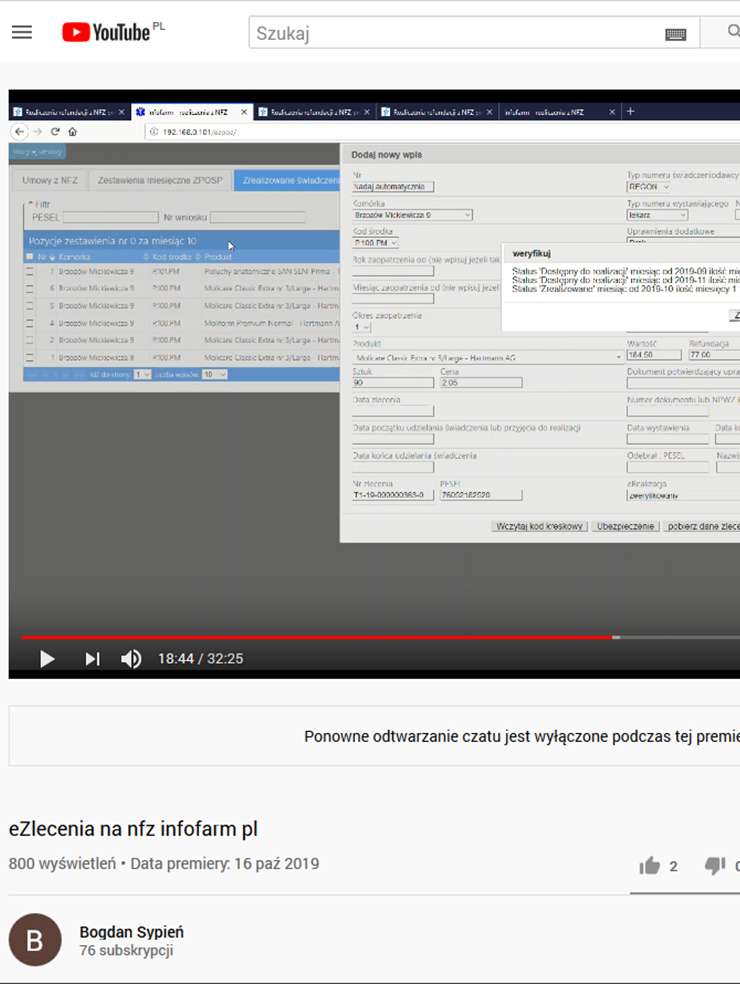Mute the video volume
740x984 pixels.
pyautogui.click(x=131, y=659)
